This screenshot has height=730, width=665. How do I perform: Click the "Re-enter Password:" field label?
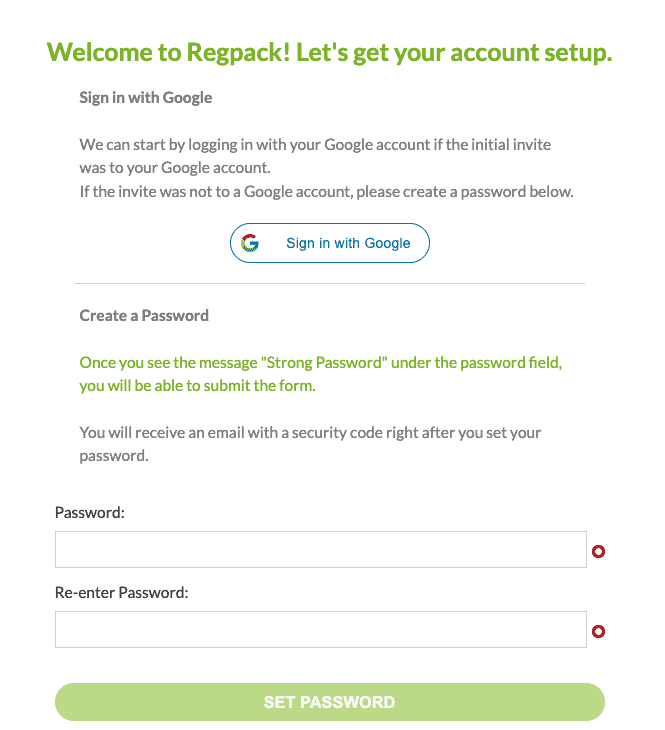(x=121, y=592)
